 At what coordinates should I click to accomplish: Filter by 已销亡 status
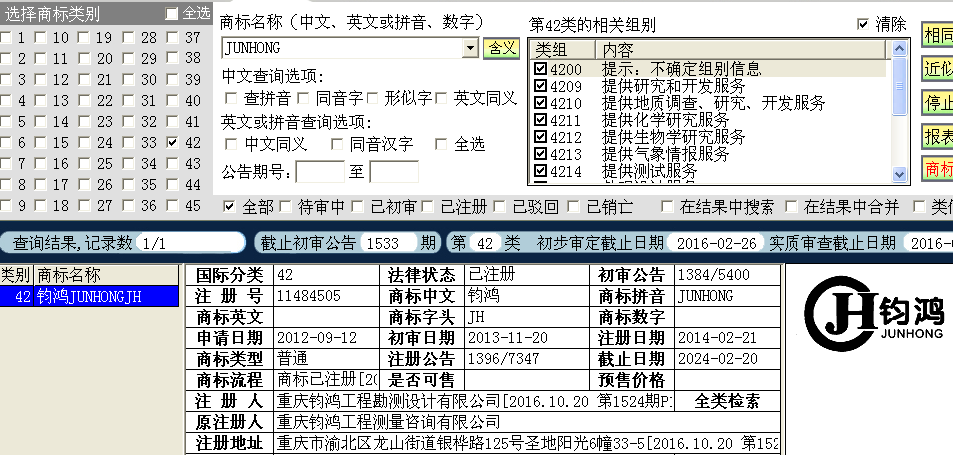click(573, 207)
